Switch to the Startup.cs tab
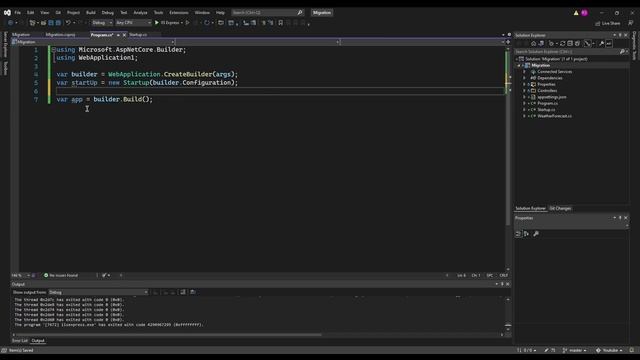The image size is (640, 360). pyautogui.click(x=138, y=35)
